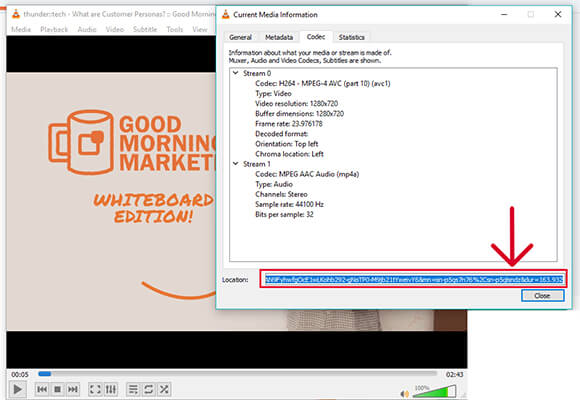Open the View menu
This screenshot has width=580, height=400.
tap(200, 29)
